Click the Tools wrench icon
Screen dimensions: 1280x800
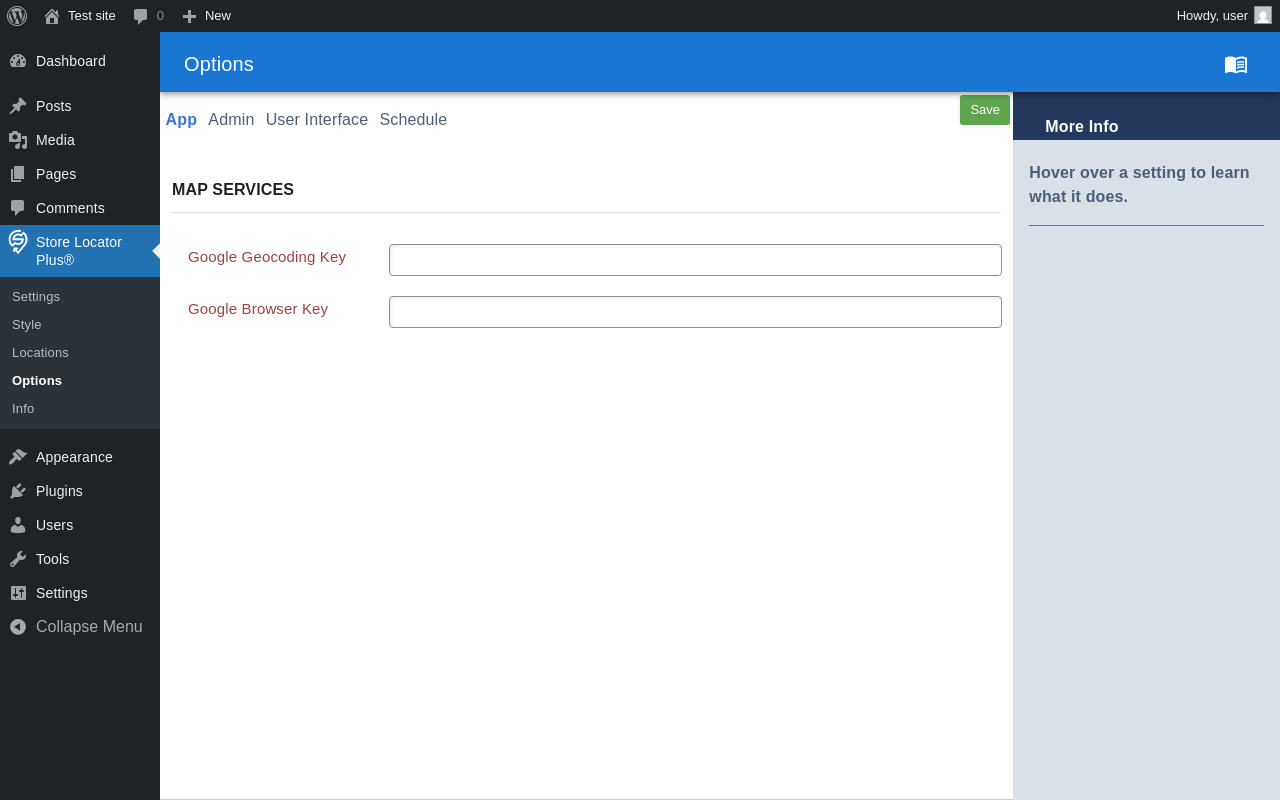click(18, 559)
